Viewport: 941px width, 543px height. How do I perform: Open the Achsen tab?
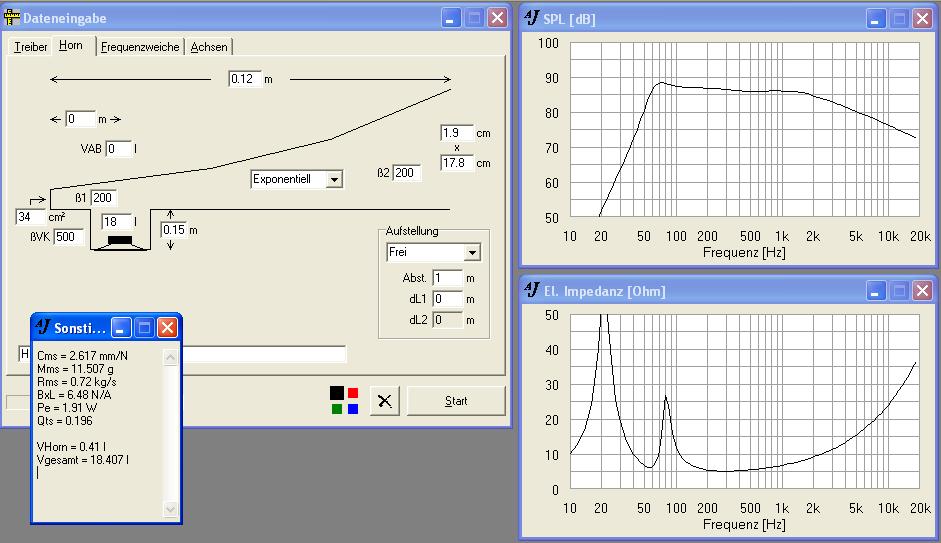click(209, 47)
